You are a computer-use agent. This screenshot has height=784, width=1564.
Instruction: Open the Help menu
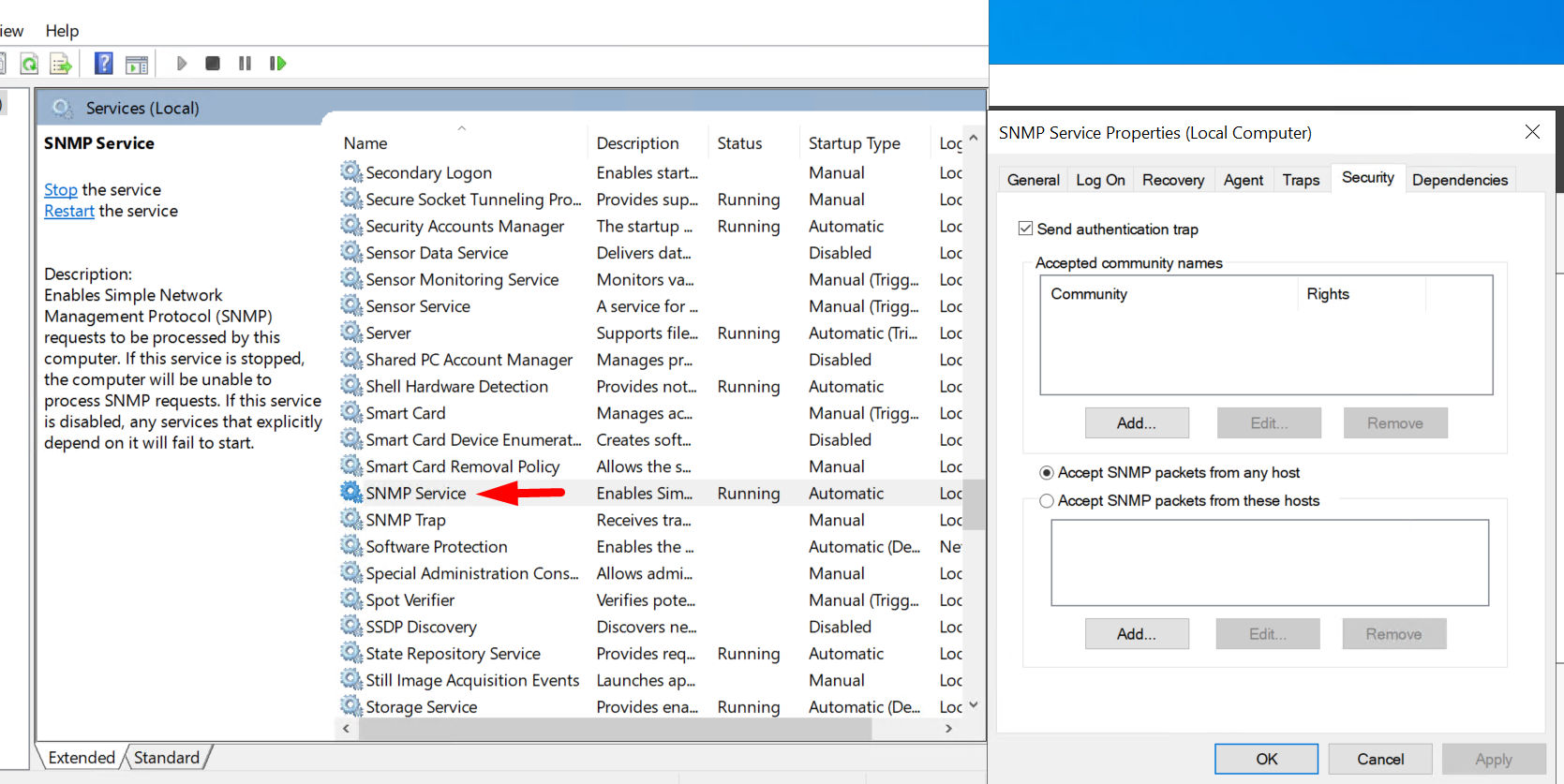tap(62, 31)
